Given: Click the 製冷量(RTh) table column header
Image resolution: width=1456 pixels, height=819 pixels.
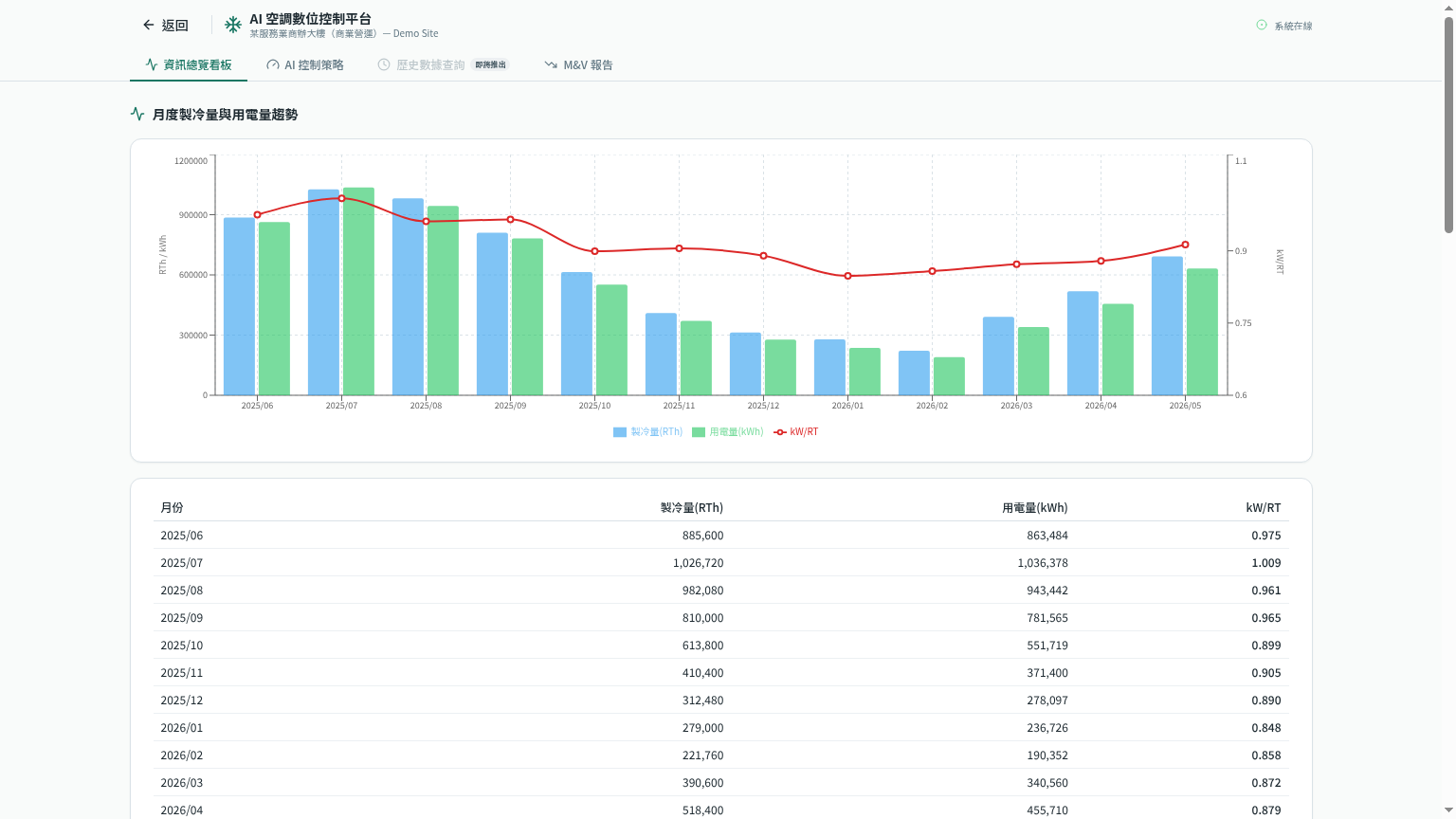Looking at the screenshot, I should [692, 508].
